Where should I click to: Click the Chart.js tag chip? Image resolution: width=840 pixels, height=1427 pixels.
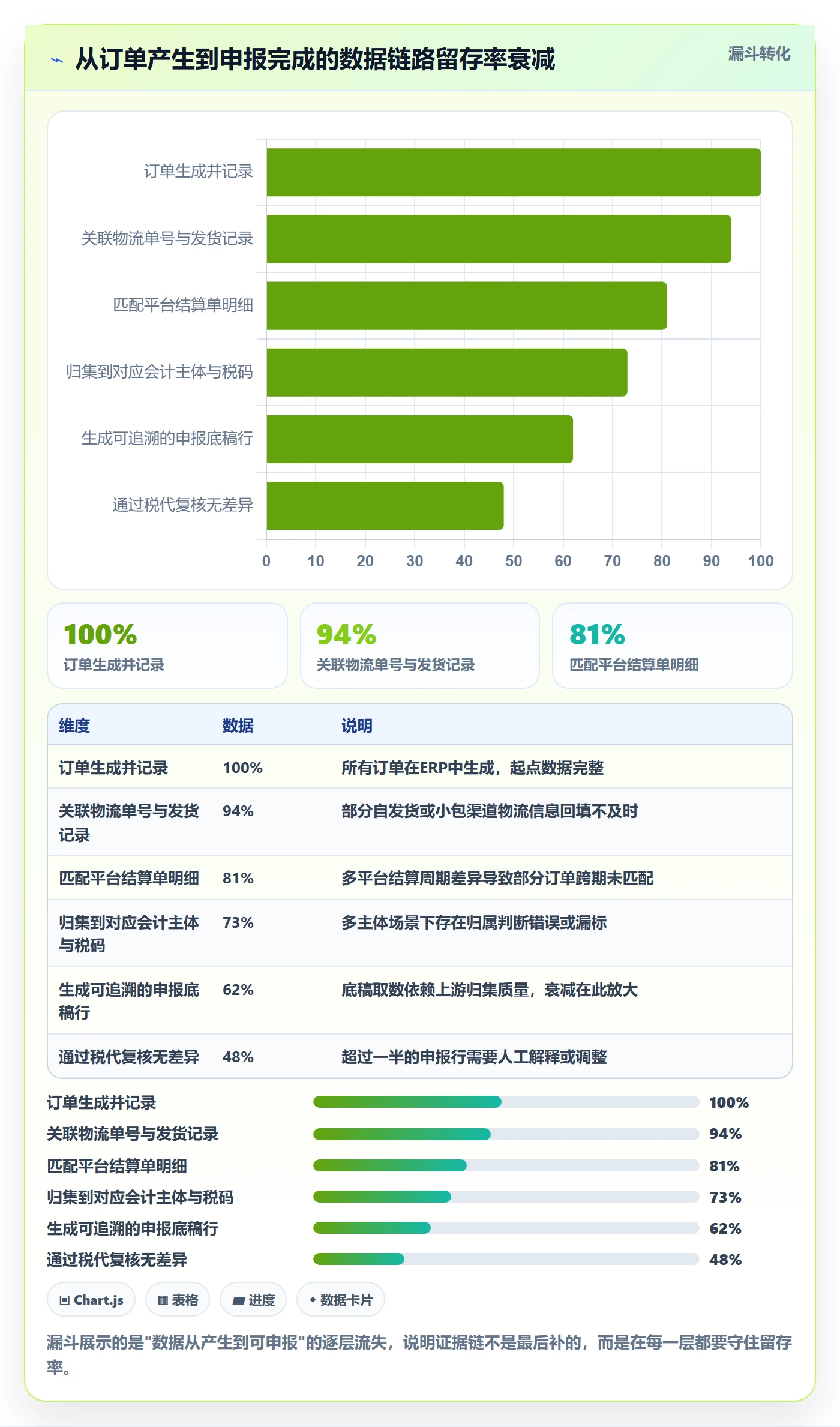coord(91,1300)
